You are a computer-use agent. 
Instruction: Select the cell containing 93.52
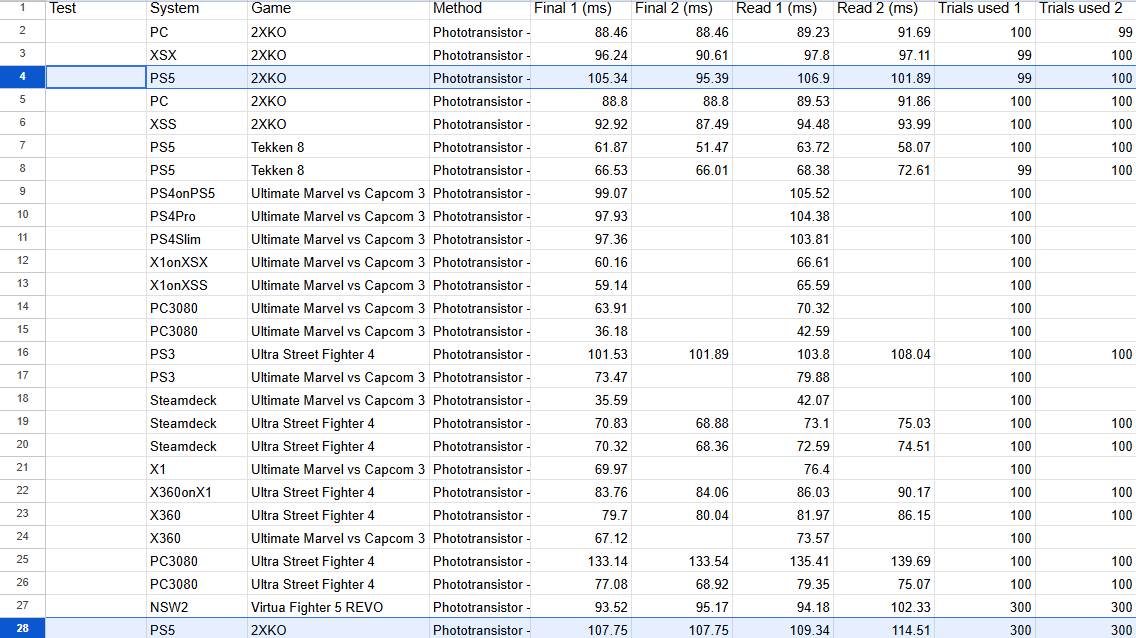pyautogui.click(x=580, y=607)
